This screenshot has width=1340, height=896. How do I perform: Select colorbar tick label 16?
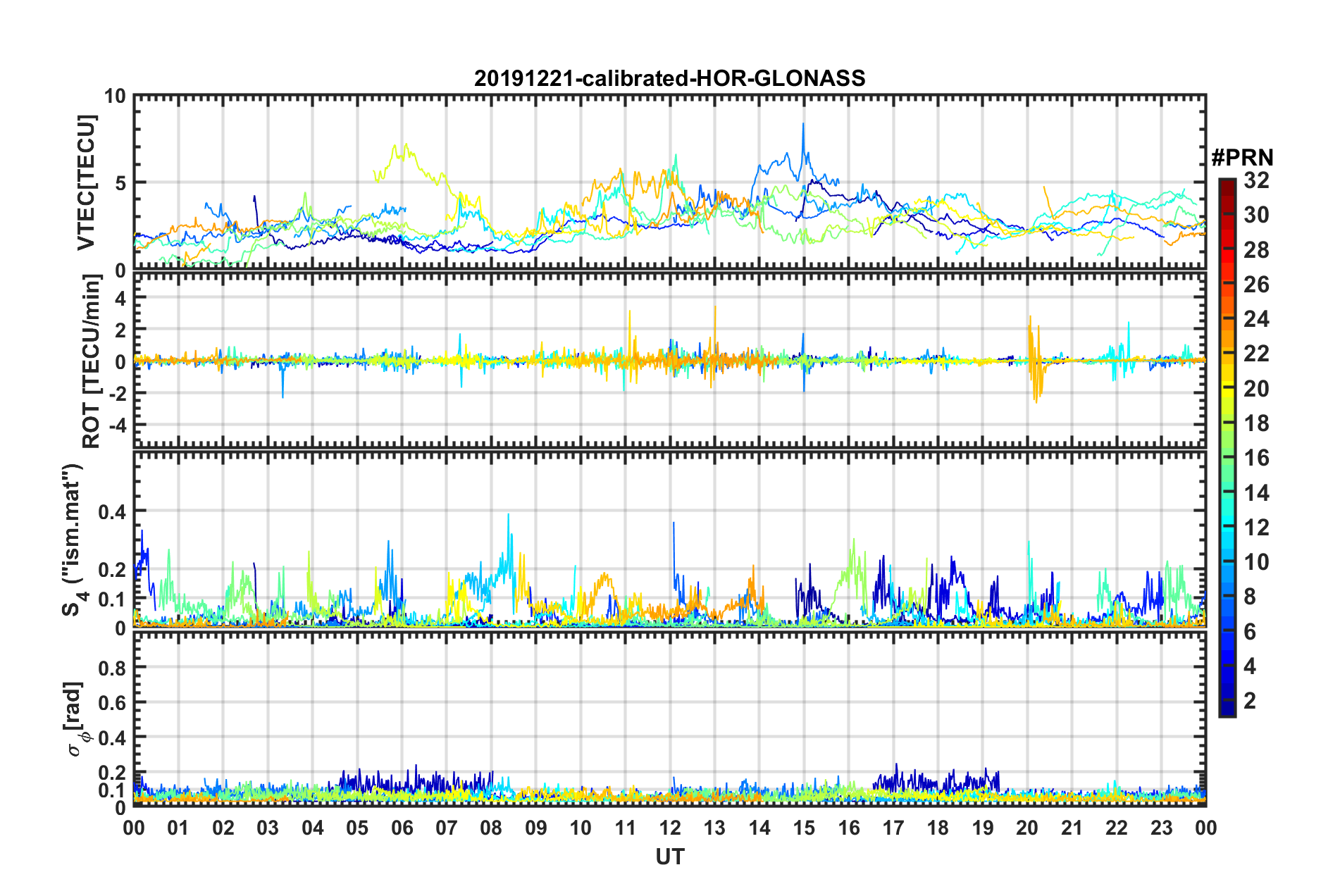click(x=1256, y=458)
